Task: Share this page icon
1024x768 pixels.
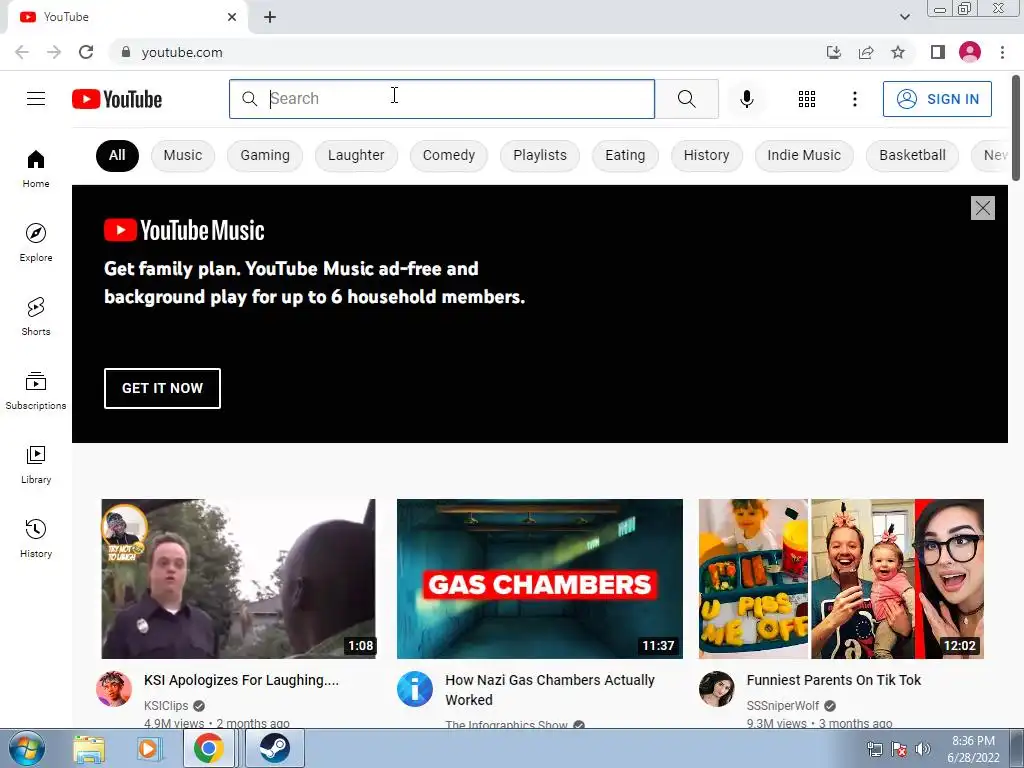Action: click(866, 52)
